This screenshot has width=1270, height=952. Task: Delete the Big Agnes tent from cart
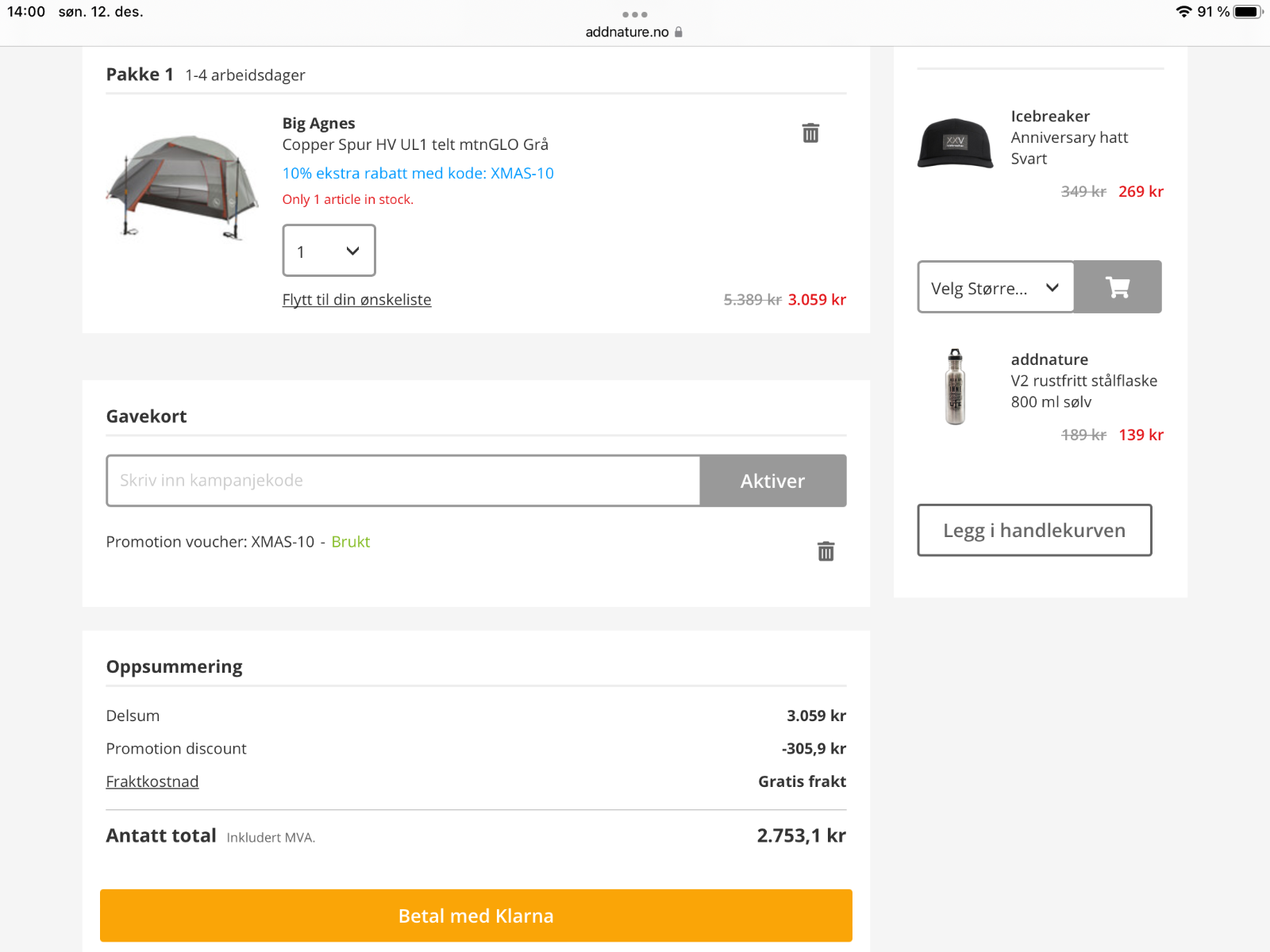click(810, 133)
